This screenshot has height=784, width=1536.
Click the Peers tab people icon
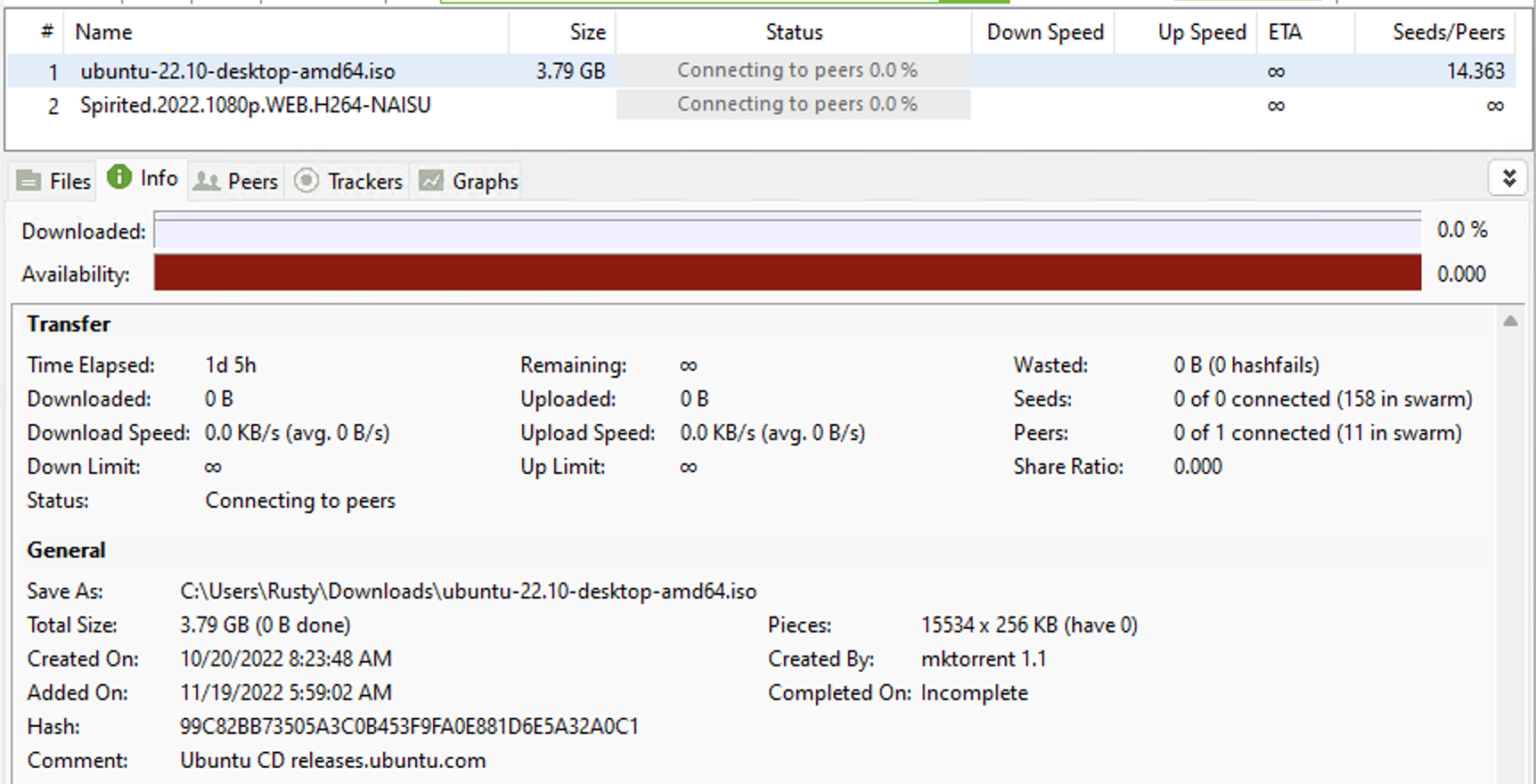pyautogui.click(x=207, y=182)
